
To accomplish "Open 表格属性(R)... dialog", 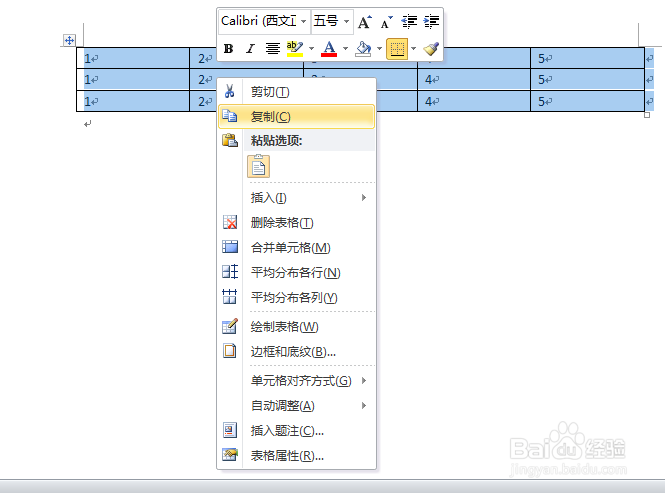I will [x=296, y=456].
